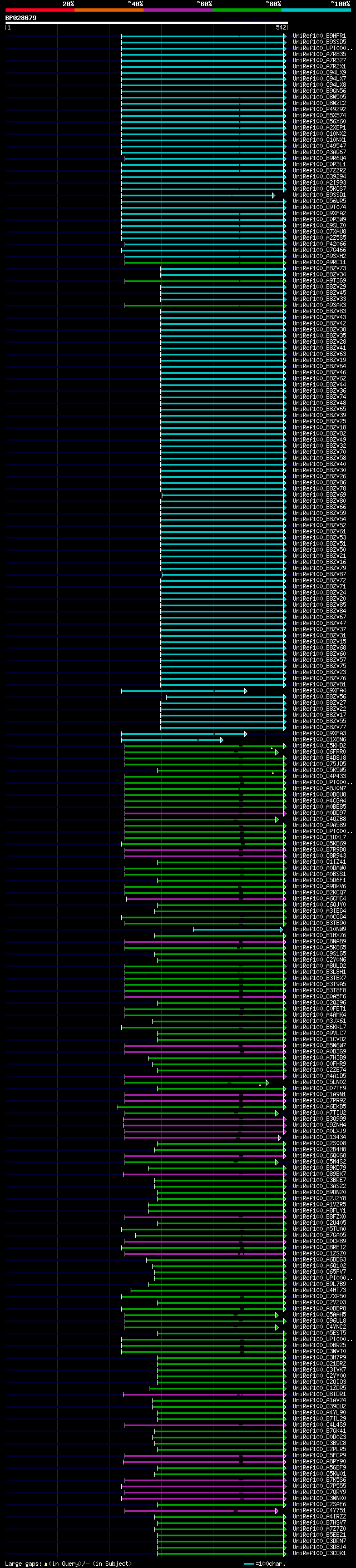Select the UniRef100_Q8W505 label
This screenshot has height=1568, width=356.
pyautogui.click(x=319, y=97)
